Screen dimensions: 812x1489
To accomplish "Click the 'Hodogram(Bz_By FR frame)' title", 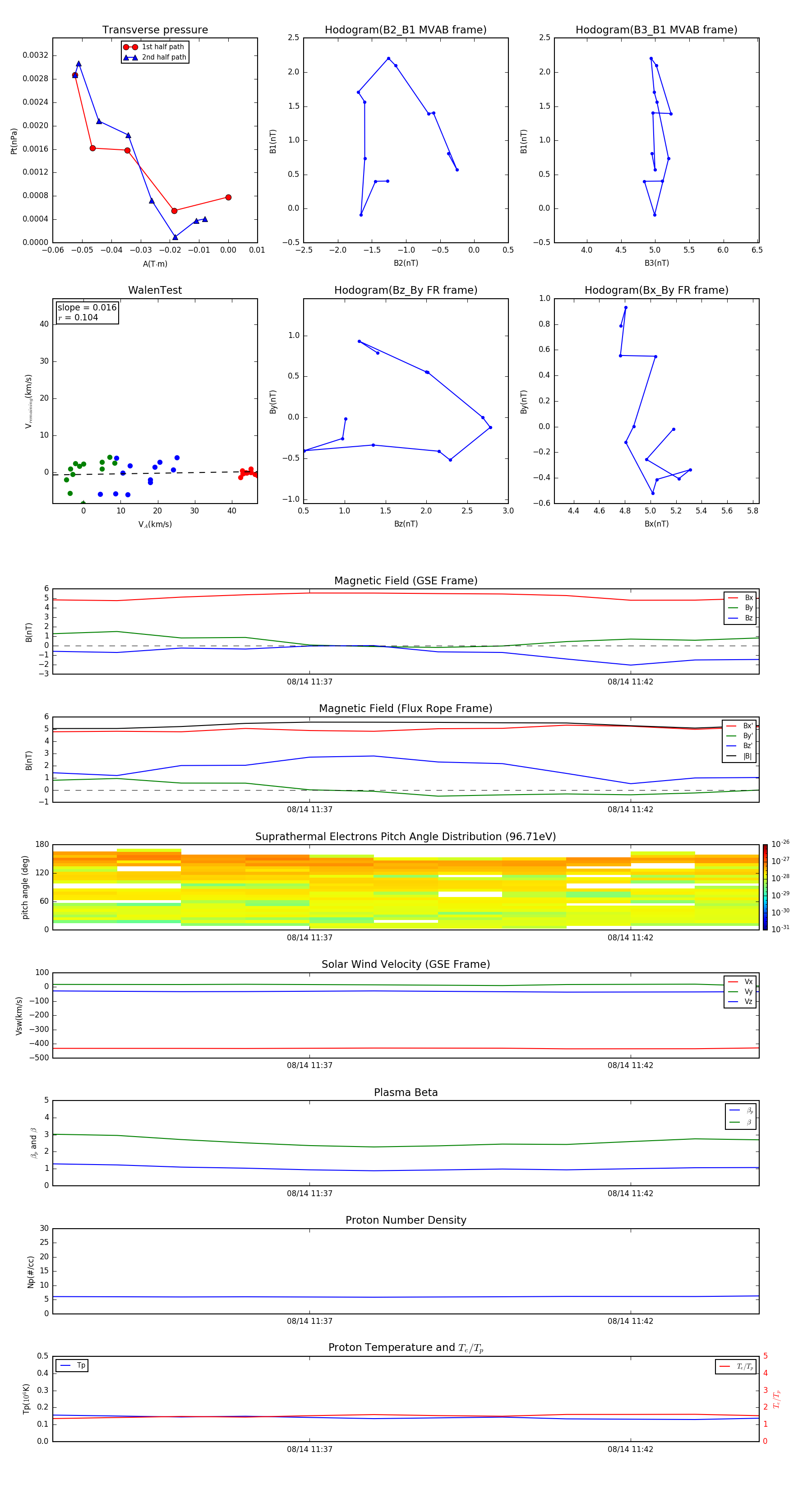I will coord(406,290).
